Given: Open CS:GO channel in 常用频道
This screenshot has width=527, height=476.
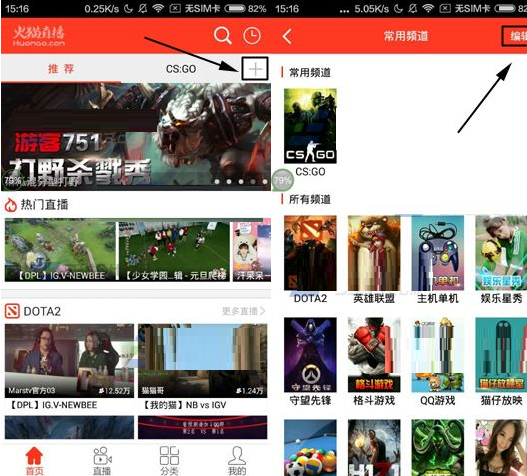Looking at the screenshot, I should (x=310, y=126).
